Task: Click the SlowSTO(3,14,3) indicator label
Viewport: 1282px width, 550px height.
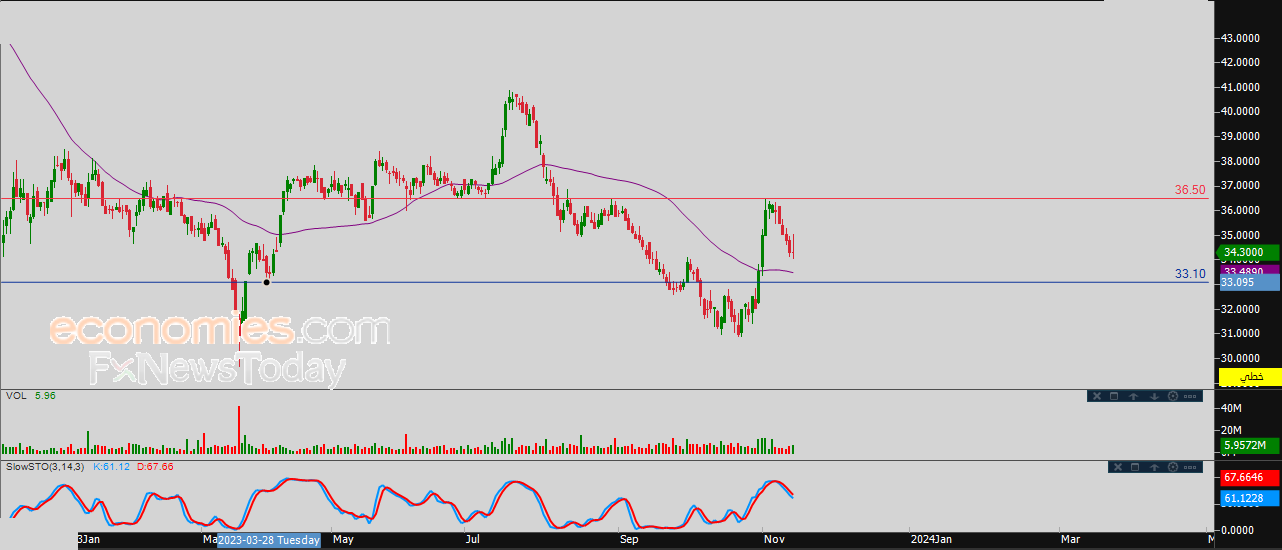Action: click(46, 466)
